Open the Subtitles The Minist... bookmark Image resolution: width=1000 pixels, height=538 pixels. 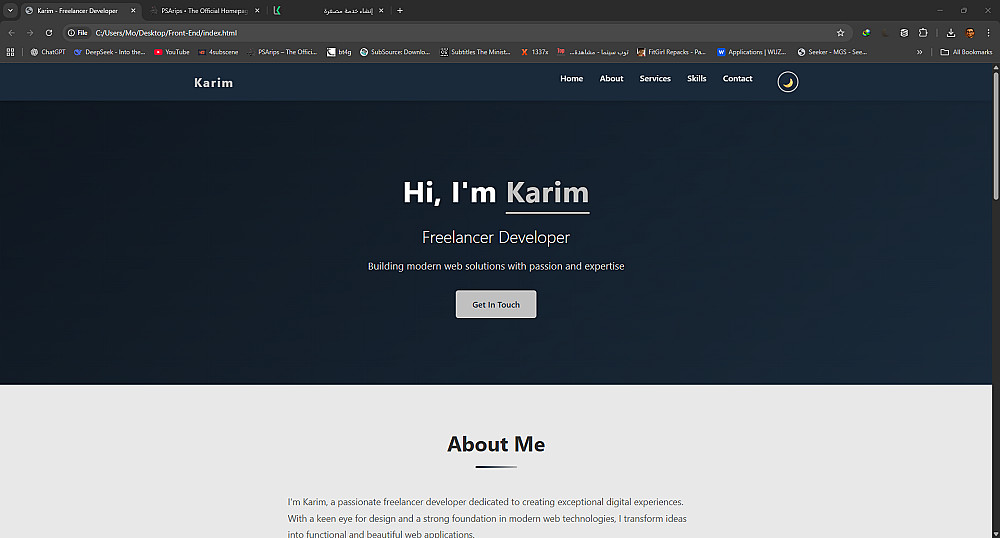pyautogui.click(x=475, y=52)
